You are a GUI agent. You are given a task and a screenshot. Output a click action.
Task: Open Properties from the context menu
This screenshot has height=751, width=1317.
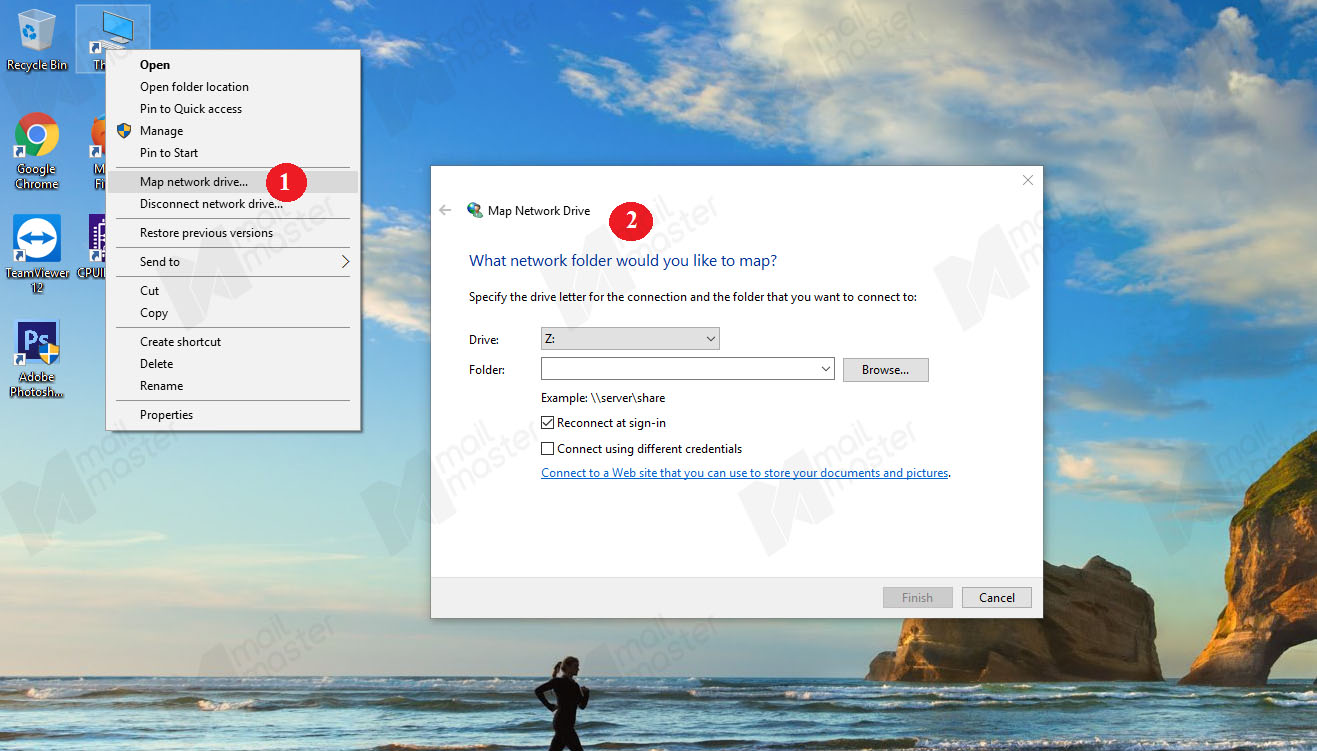(233, 415)
